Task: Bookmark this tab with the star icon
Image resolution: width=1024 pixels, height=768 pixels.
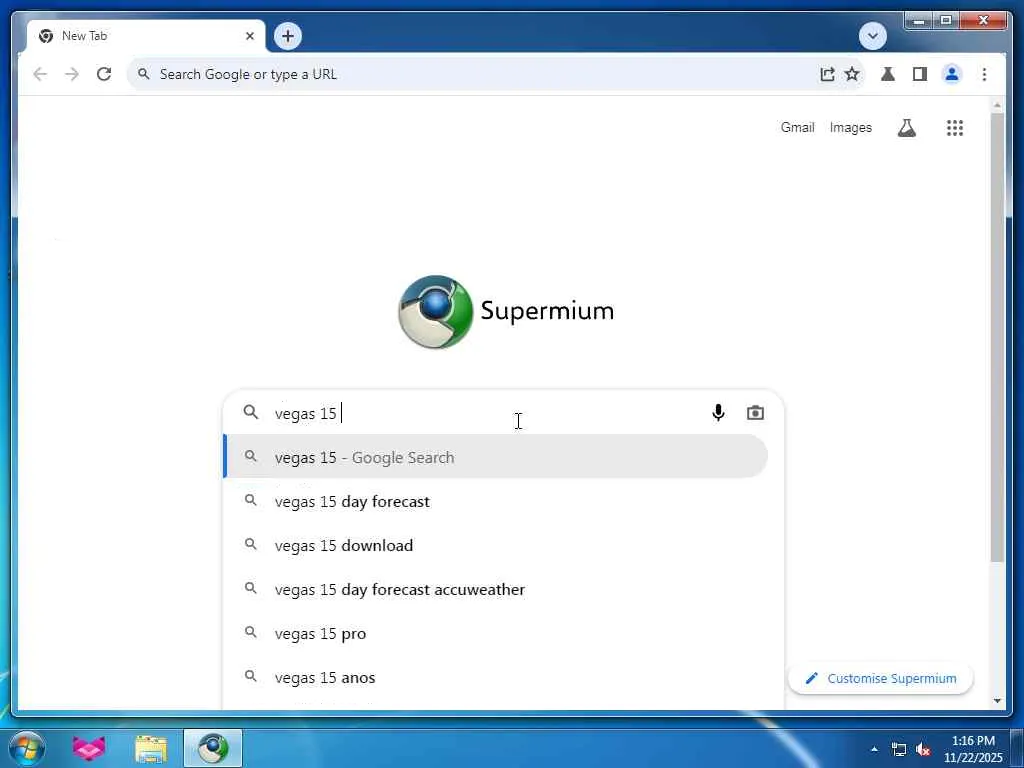Action: click(x=852, y=74)
